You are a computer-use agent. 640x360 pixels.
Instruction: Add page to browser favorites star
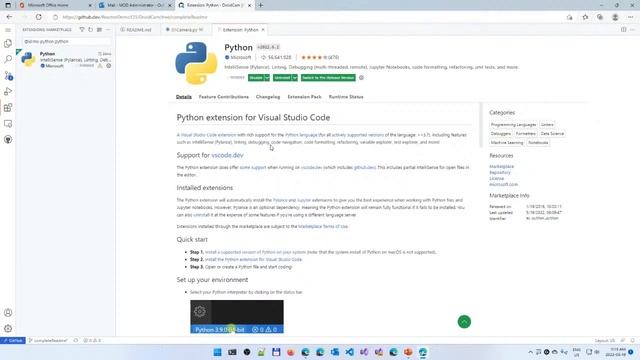click(x=585, y=17)
